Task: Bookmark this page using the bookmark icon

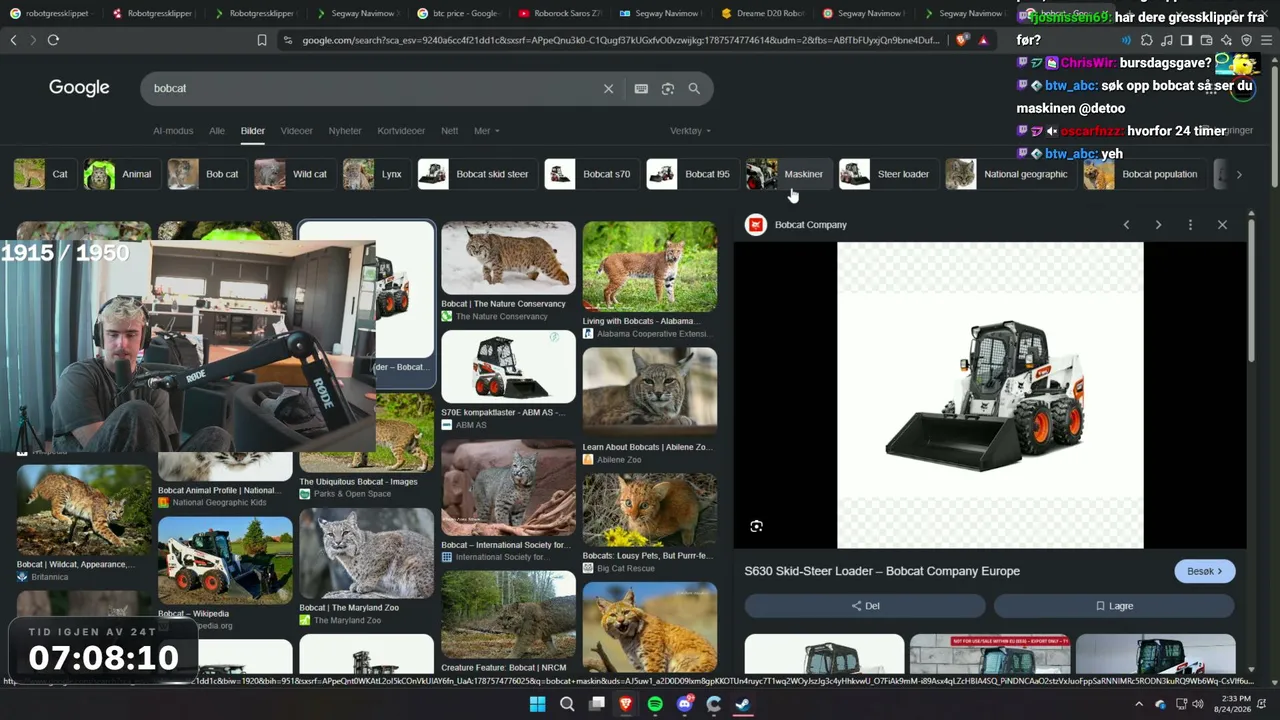Action: pos(262,40)
